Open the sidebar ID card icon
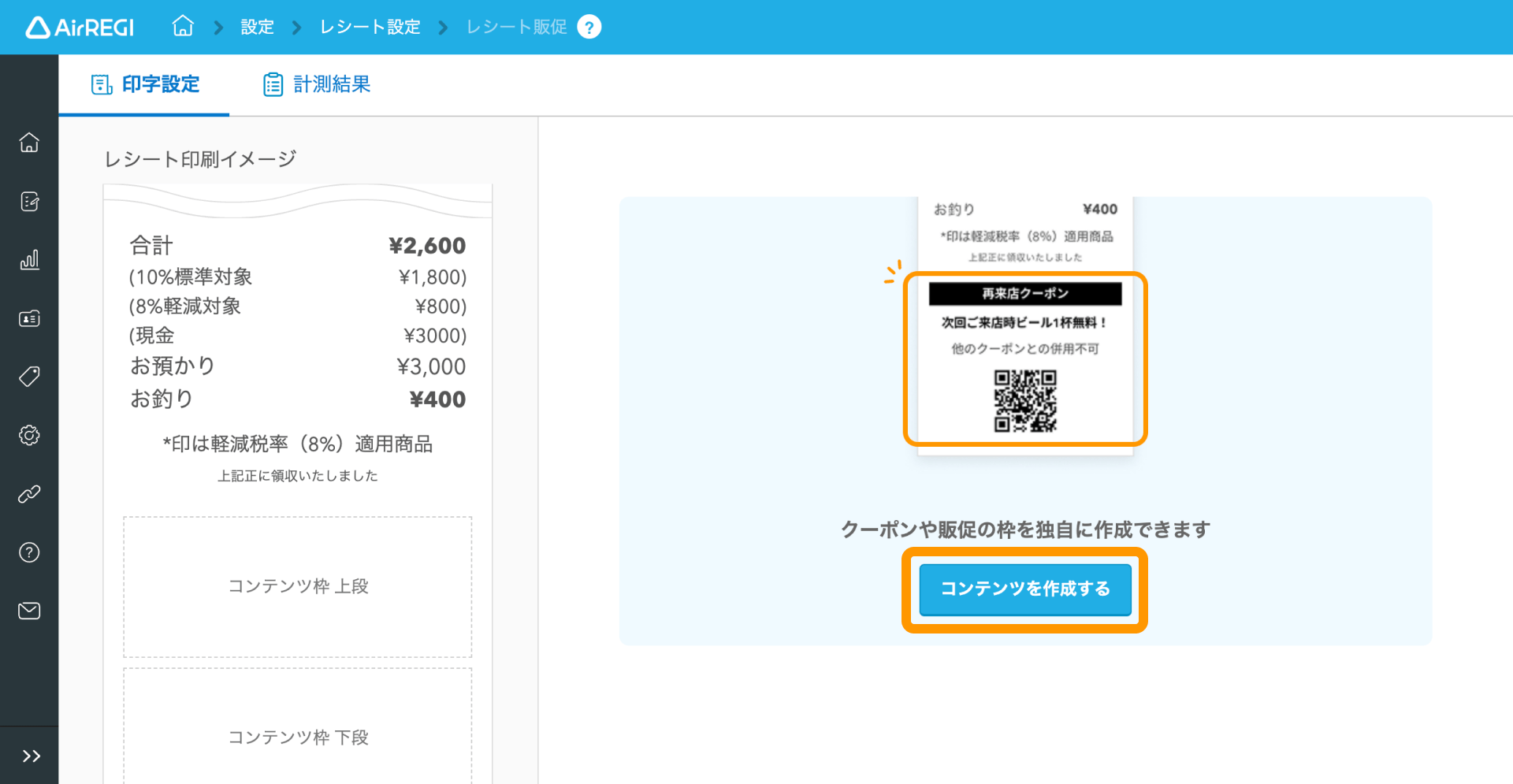The image size is (1513, 784). pyautogui.click(x=29, y=318)
